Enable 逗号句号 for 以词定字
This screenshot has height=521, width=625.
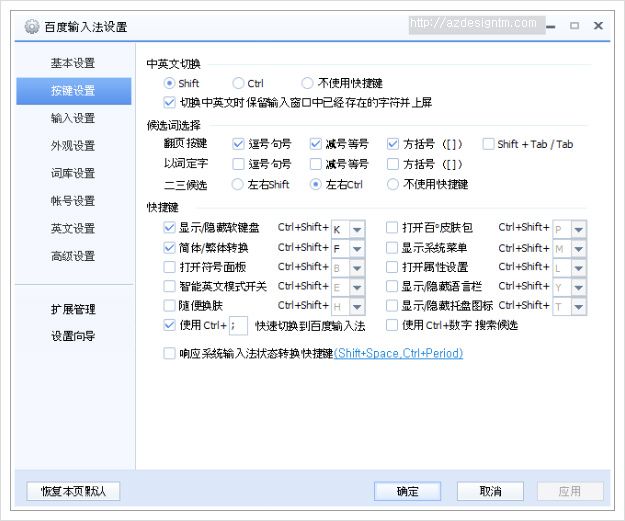(238, 164)
